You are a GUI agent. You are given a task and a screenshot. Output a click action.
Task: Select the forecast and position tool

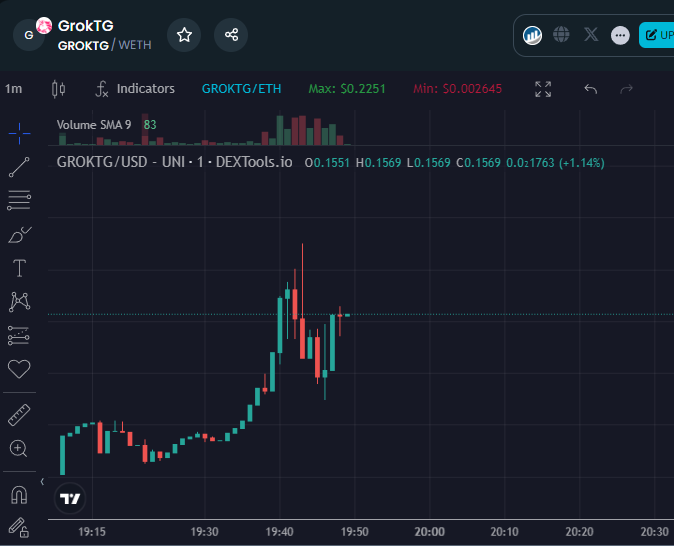pyautogui.click(x=19, y=335)
